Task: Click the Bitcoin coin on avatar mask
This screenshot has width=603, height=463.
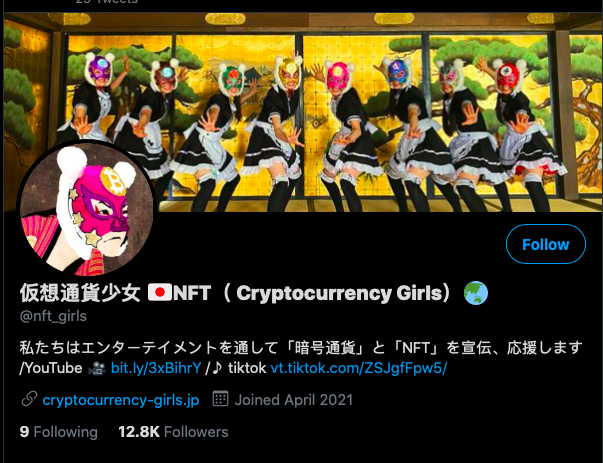Action: (x=113, y=180)
